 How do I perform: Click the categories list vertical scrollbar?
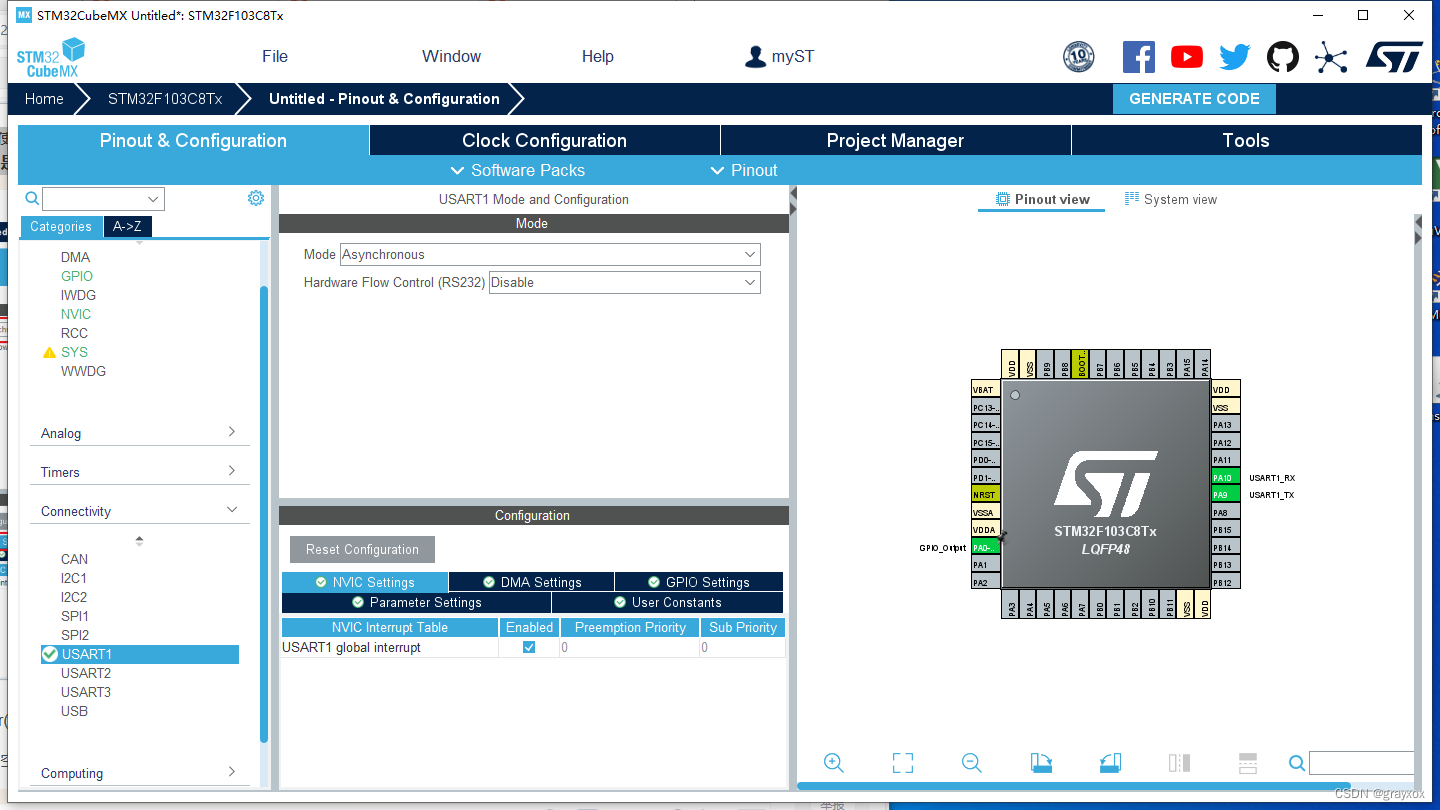coord(264,515)
